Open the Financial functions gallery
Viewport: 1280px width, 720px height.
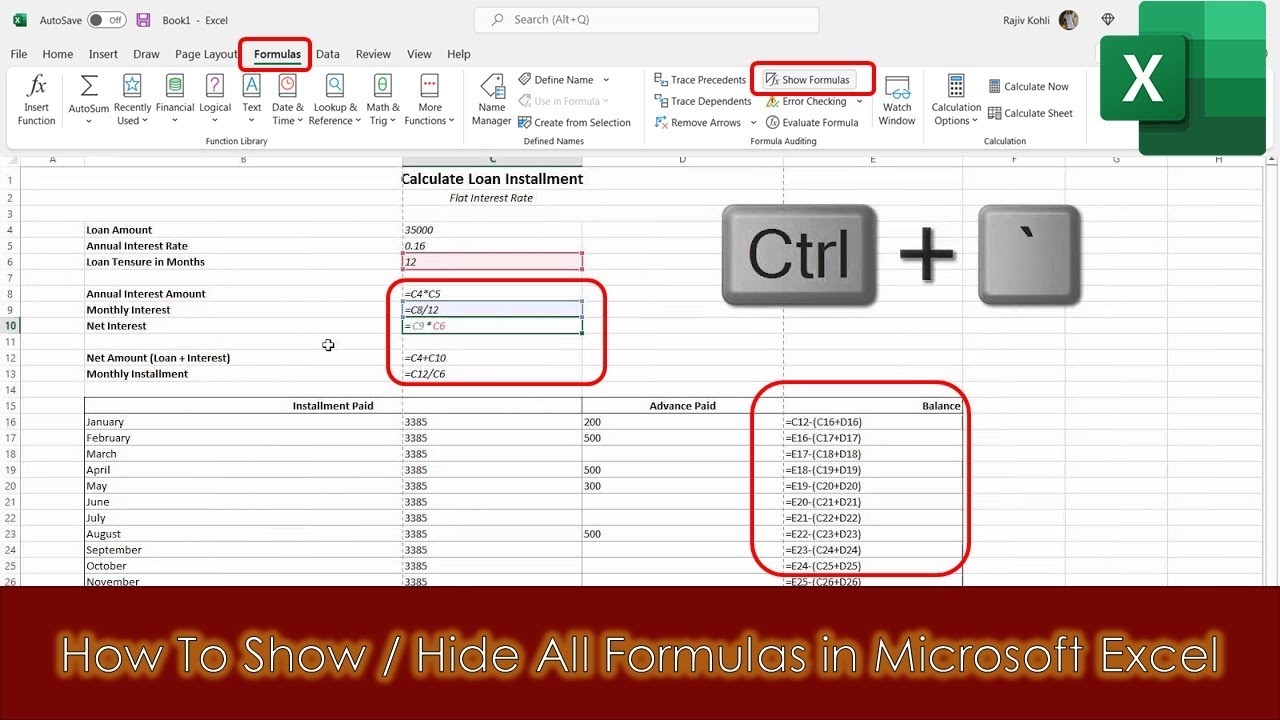[174, 97]
